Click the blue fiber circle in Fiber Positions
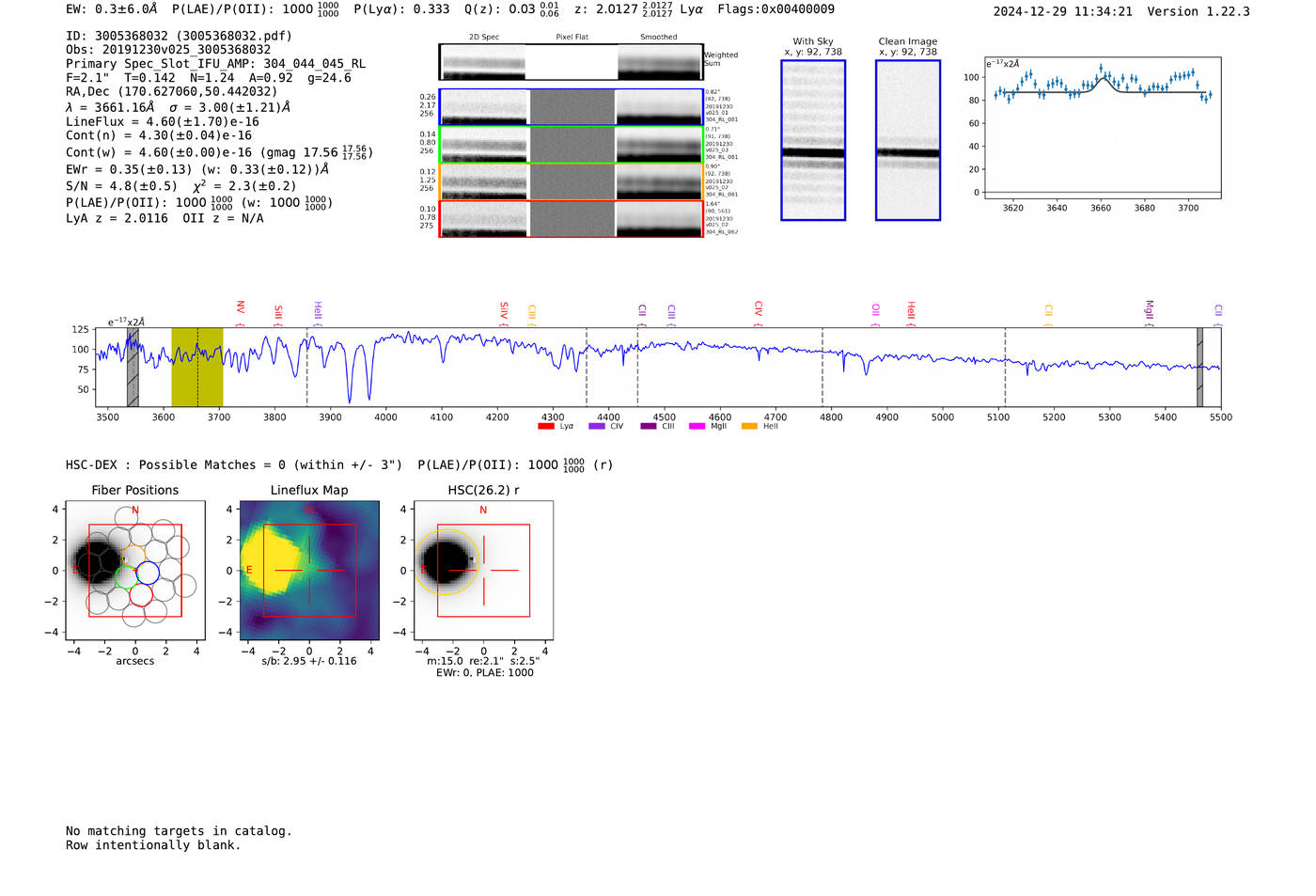The image size is (1316, 896). pyautogui.click(x=148, y=572)
